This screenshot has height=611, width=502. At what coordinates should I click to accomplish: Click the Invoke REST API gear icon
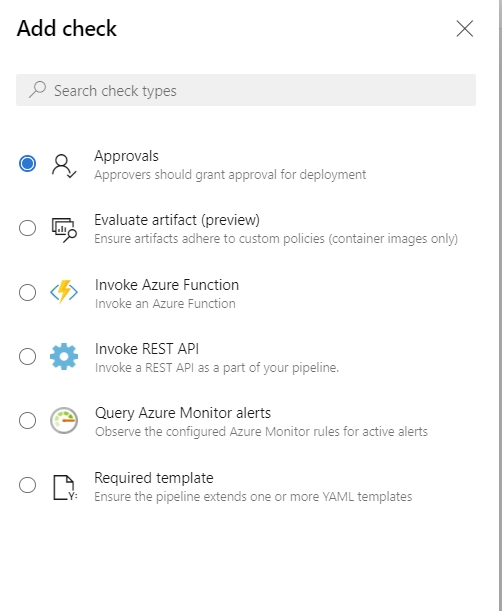click(x=64, y=356)
